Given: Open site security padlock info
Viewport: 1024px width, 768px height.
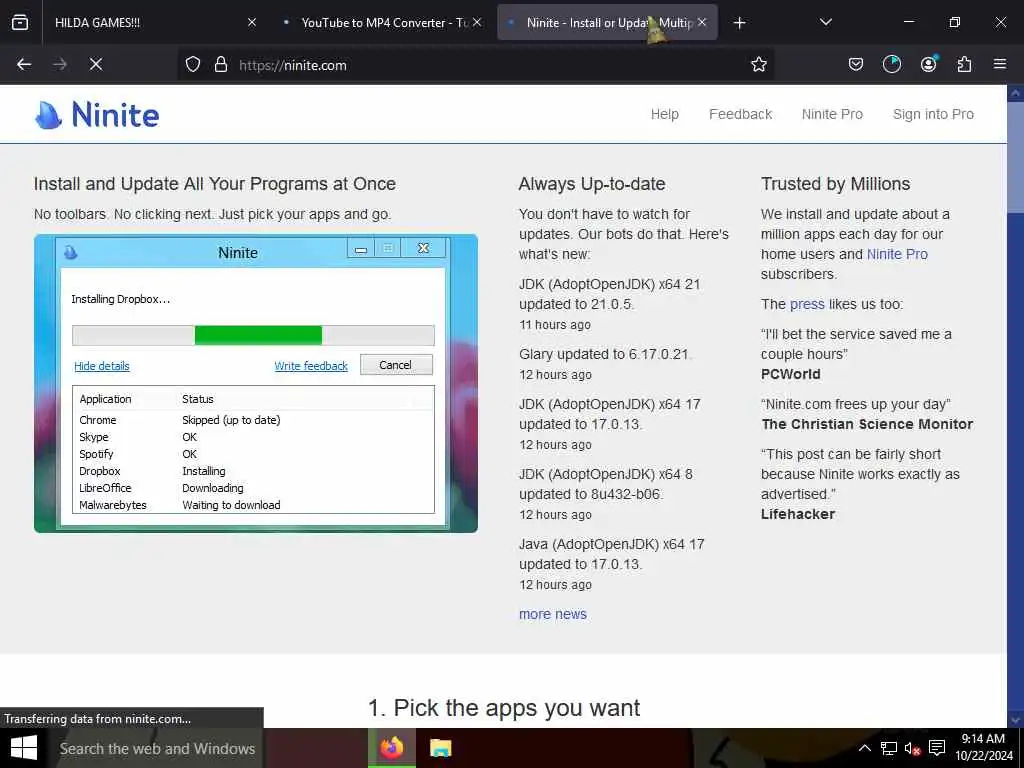Looking at the screenshot, I should point(221,64).
